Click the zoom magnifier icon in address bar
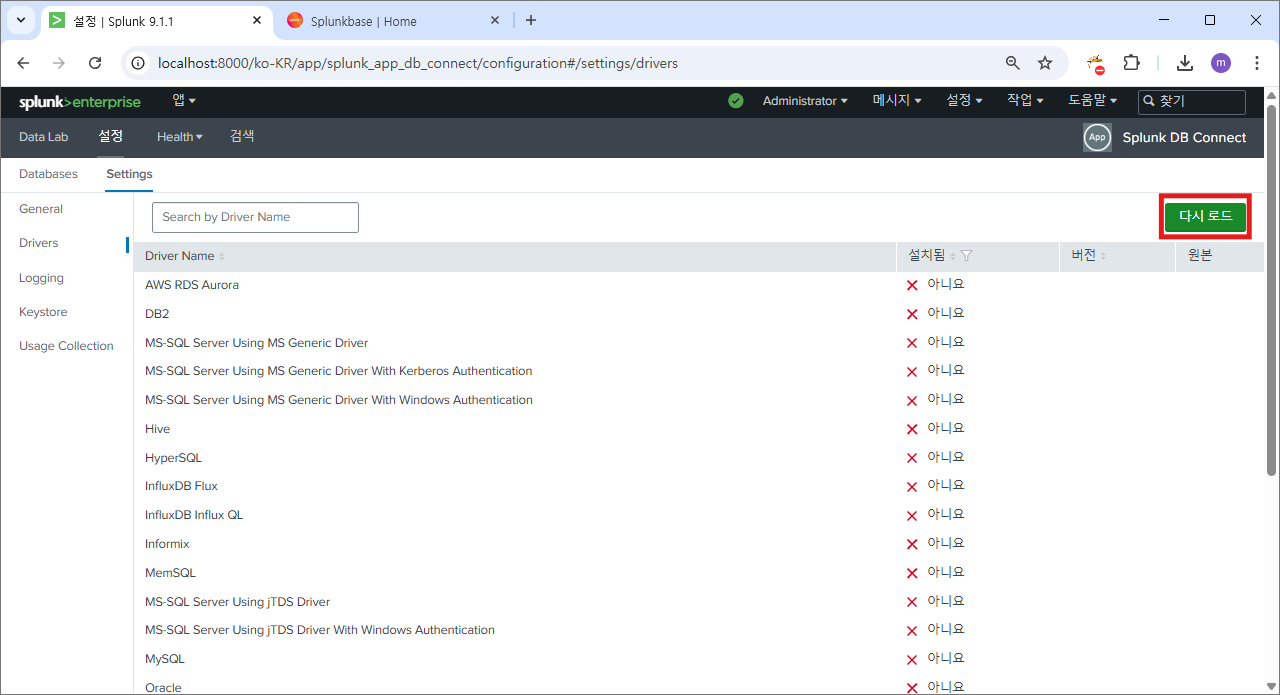This screenshot has width=1280, height=695. [x=1013, y=63]
